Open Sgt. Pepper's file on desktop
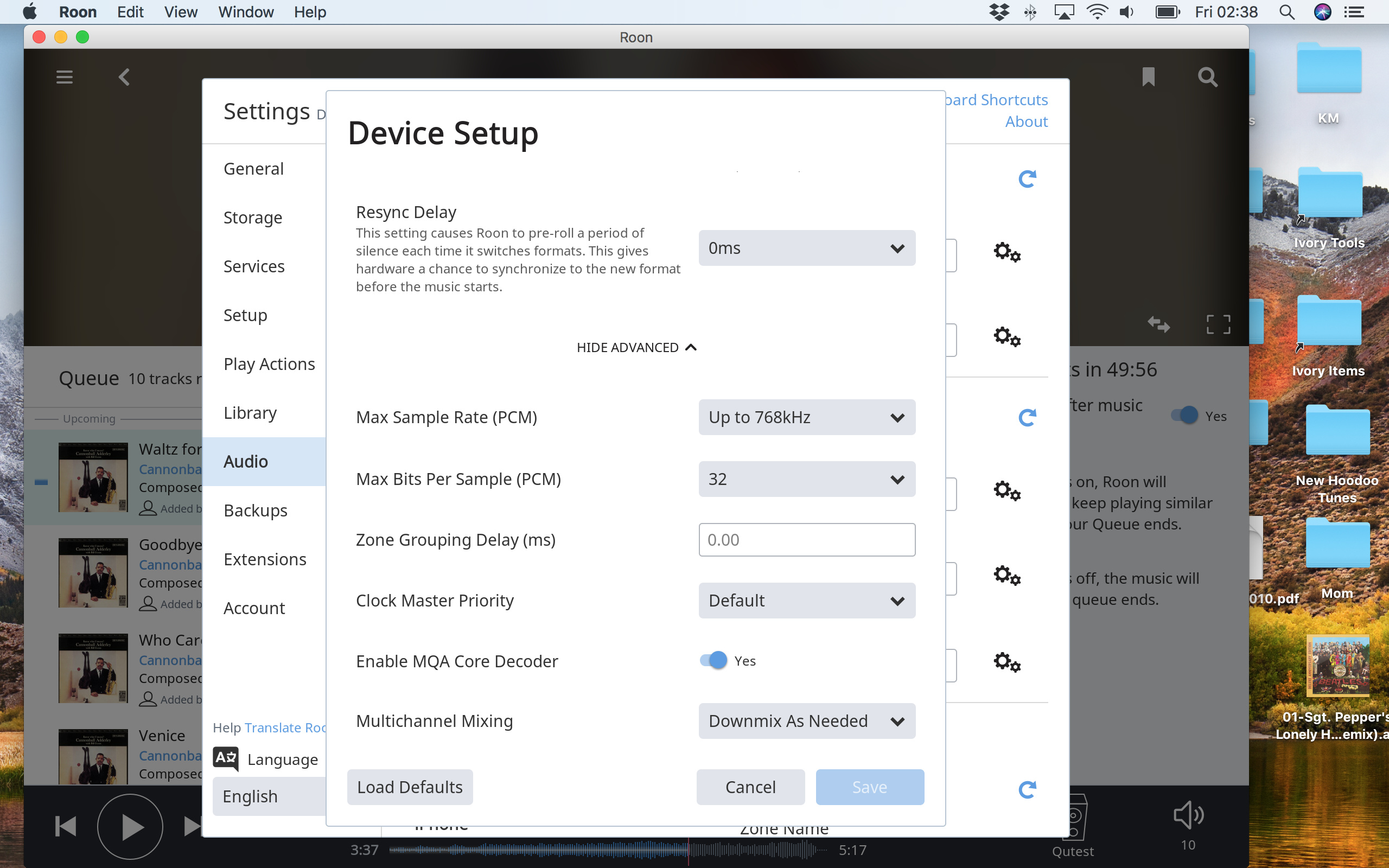This screenshot has height=868, width=1389. pos(1337,689)
